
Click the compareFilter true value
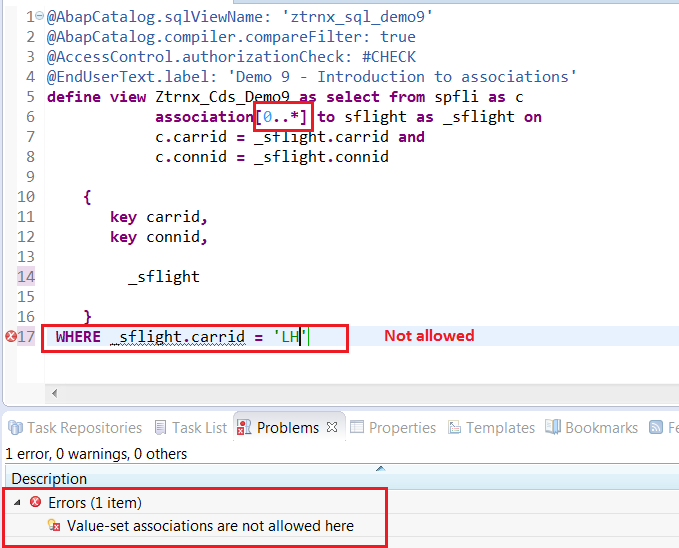pos(398,37)
